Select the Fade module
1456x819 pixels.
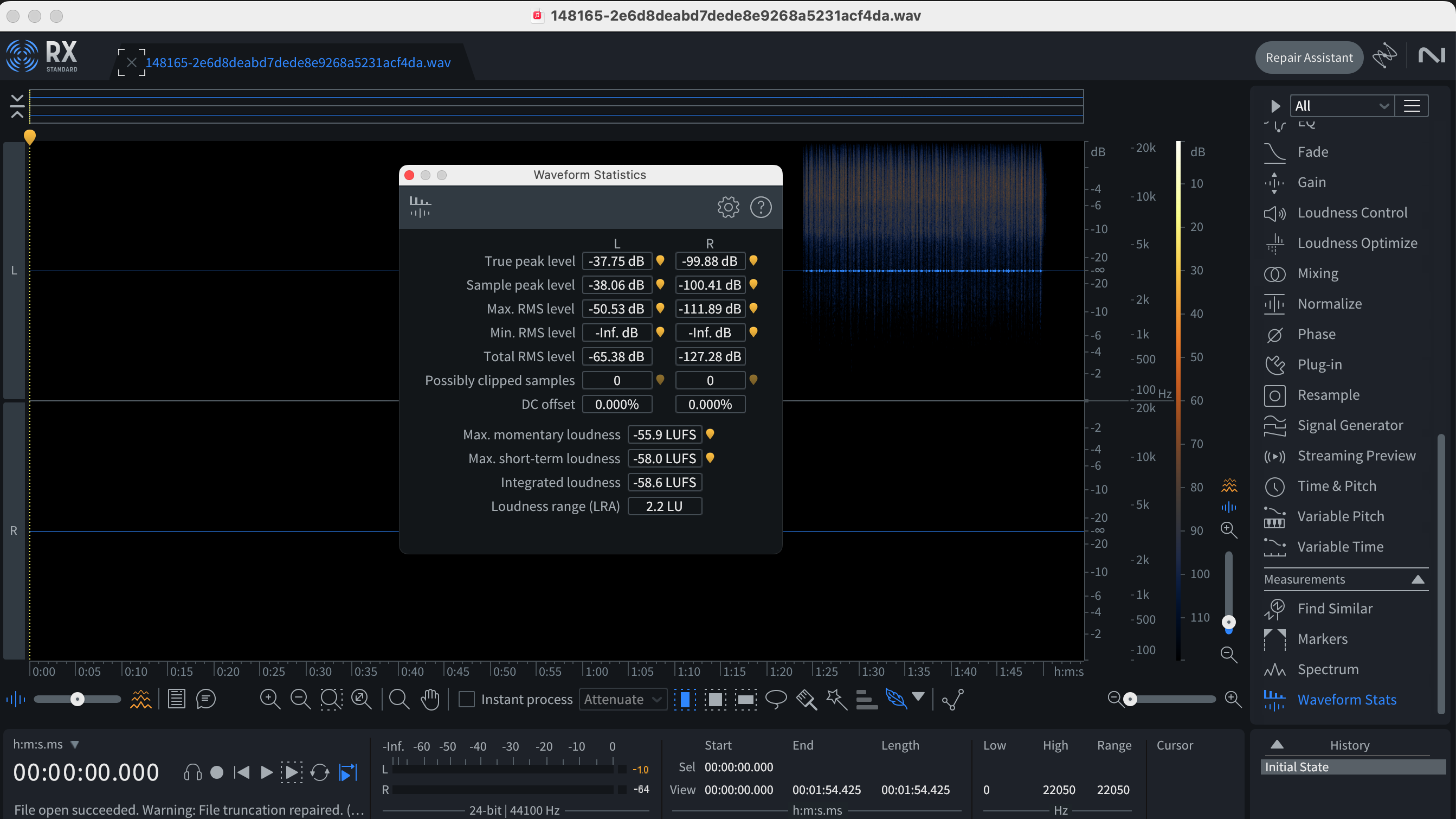pyautogui.click(x=1312, y=151)
